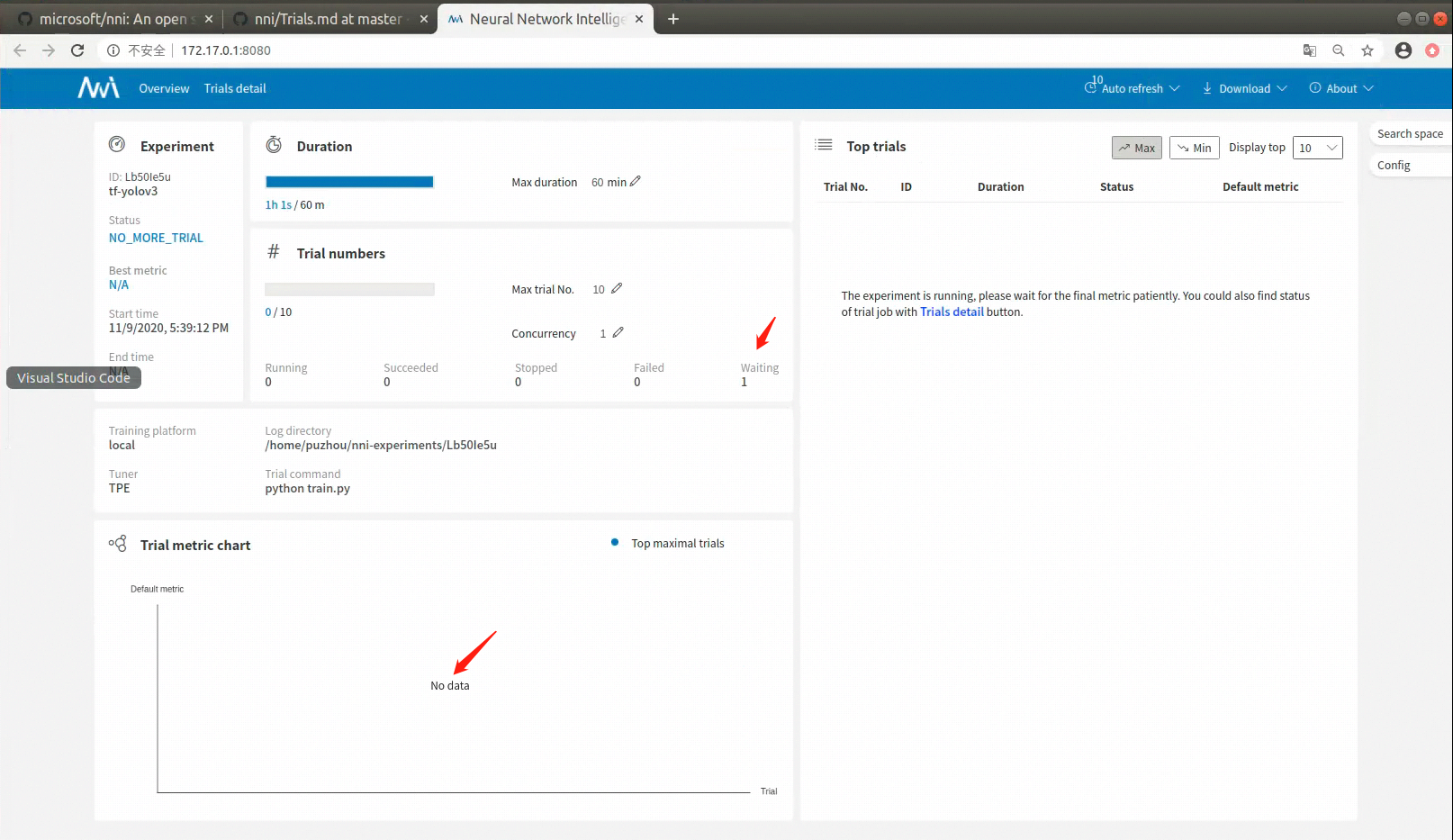Open the Download dropdown
Viewport: 1453px width, 840px height.
(1244, 87)
